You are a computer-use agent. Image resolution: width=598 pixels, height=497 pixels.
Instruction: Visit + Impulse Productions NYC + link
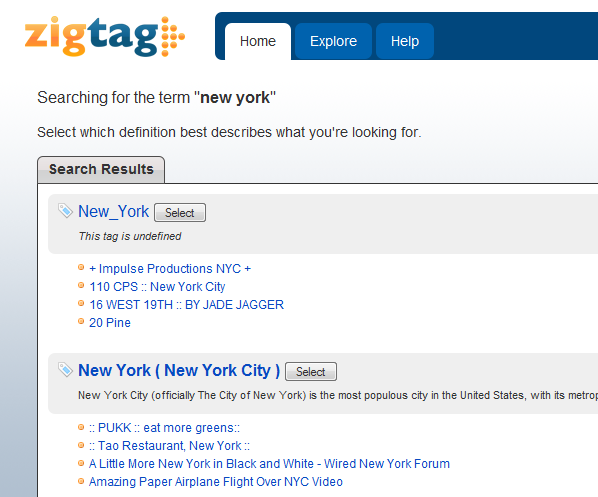(170, 269)
